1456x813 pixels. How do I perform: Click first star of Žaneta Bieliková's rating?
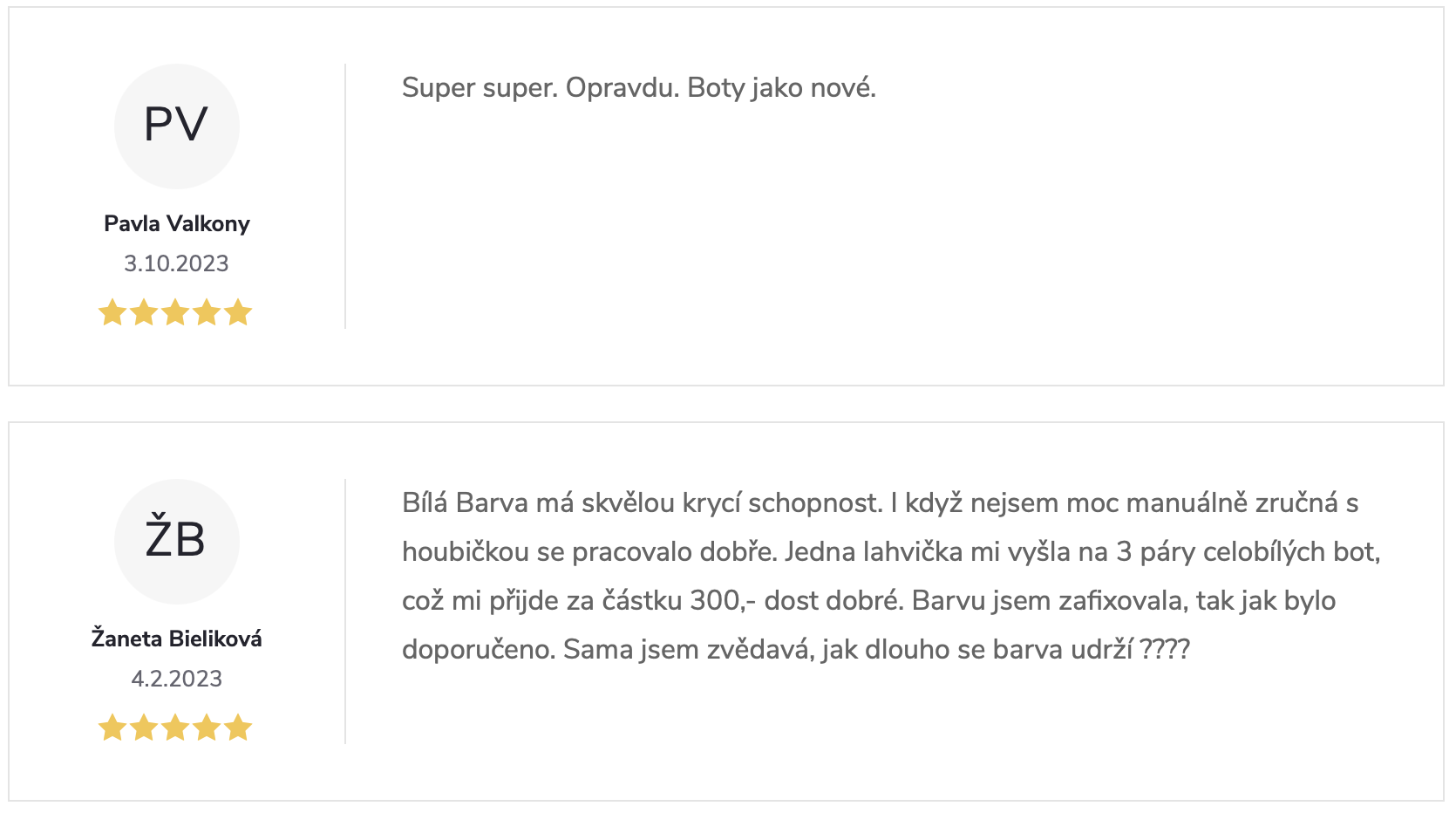tap(112, 728)
